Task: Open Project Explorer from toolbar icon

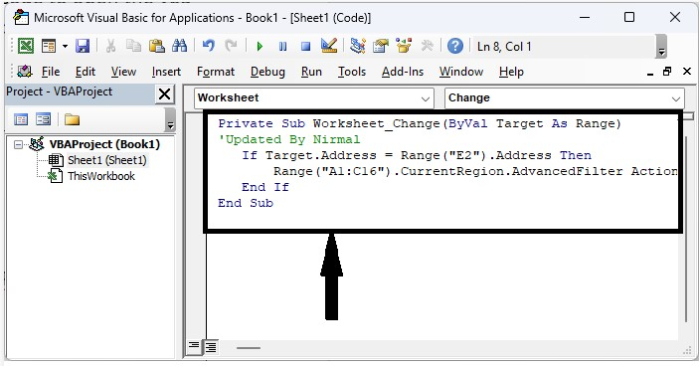Action: point(358,46)
